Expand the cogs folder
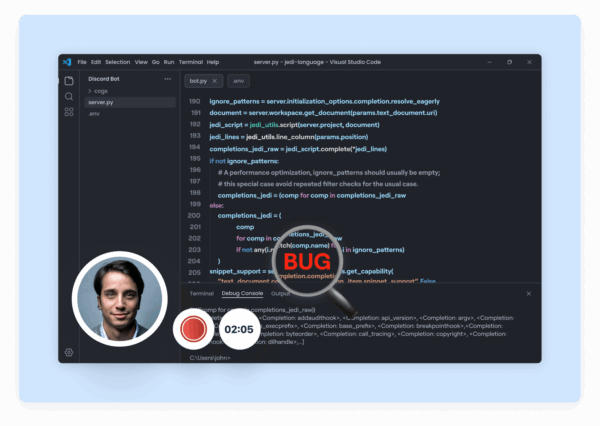This screenshot has height=426, width=600. 100,91
